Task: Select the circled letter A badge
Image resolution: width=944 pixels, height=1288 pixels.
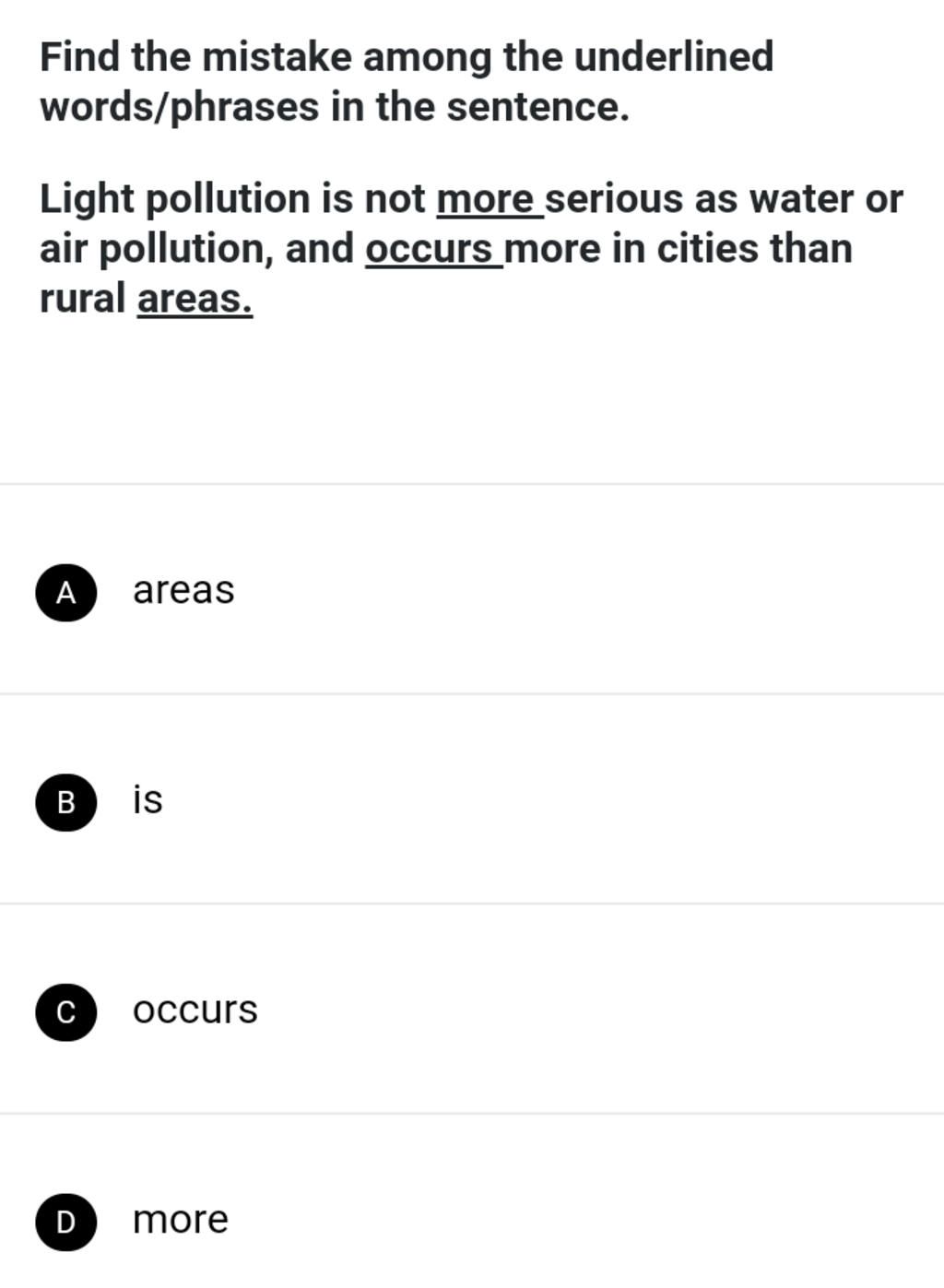Action: tap(65, 592)
